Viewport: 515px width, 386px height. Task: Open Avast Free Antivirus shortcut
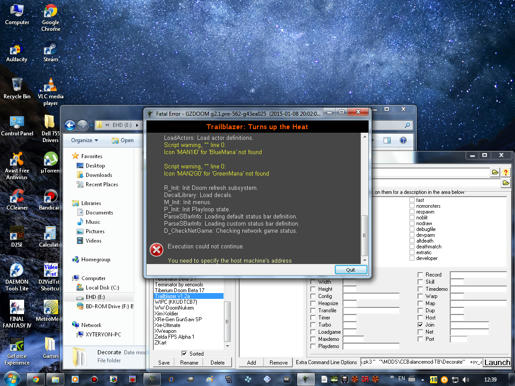pos(17,166)
